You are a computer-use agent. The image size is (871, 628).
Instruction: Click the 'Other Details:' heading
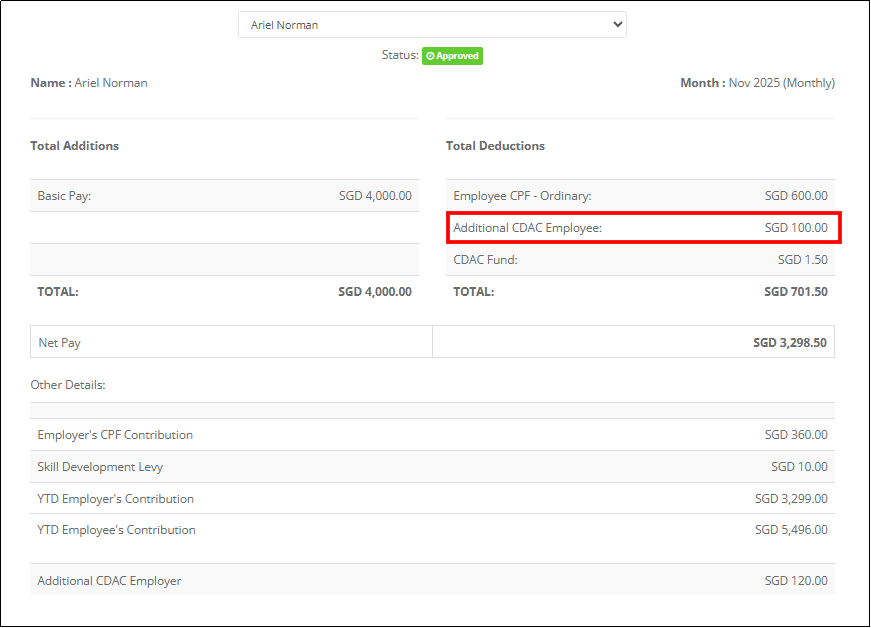tap(68, 385)
